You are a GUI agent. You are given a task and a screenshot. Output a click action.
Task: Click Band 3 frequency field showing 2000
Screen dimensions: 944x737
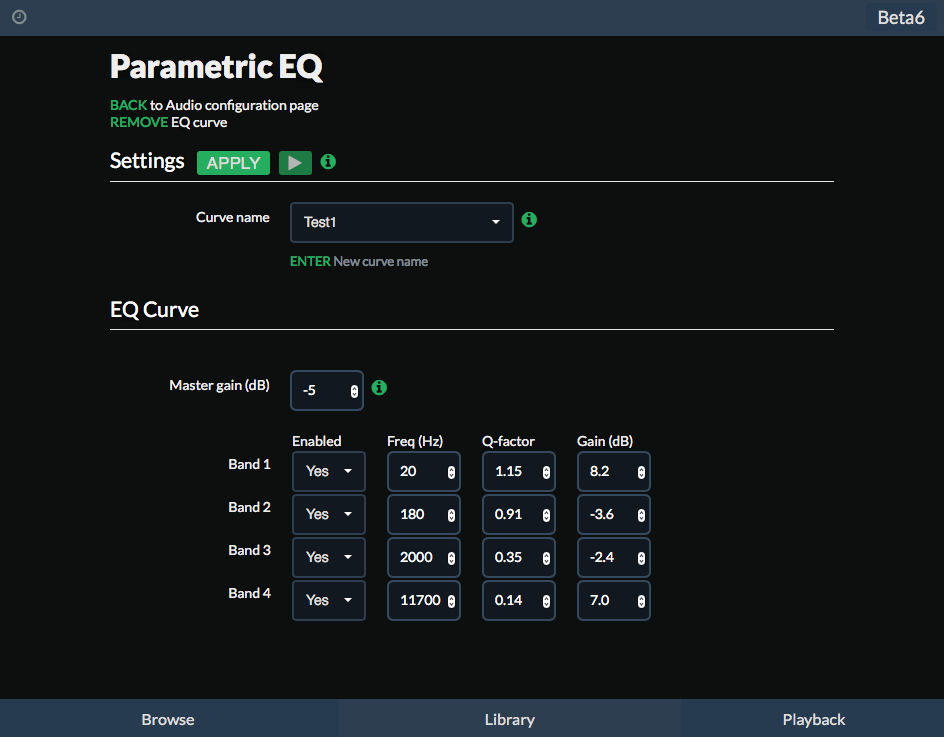click(x=424, y=558)
